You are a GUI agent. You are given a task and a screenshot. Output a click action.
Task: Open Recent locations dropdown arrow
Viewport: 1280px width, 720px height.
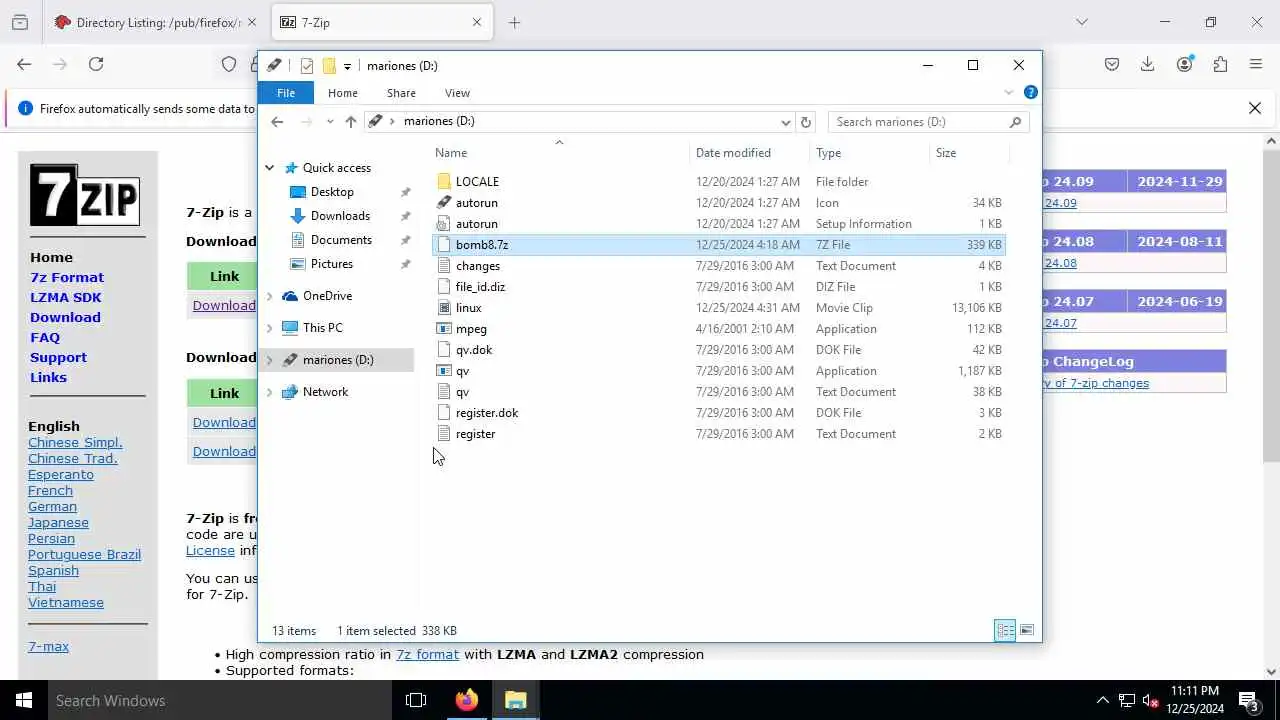coord(330,122)
